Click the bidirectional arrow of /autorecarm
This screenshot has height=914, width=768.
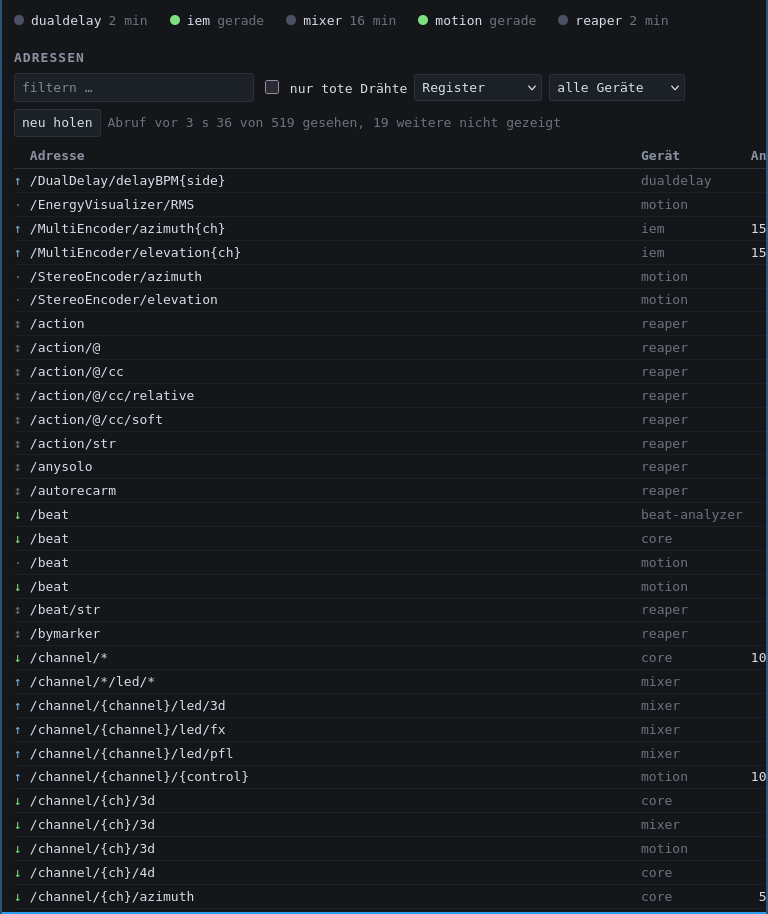click(17, 491)
